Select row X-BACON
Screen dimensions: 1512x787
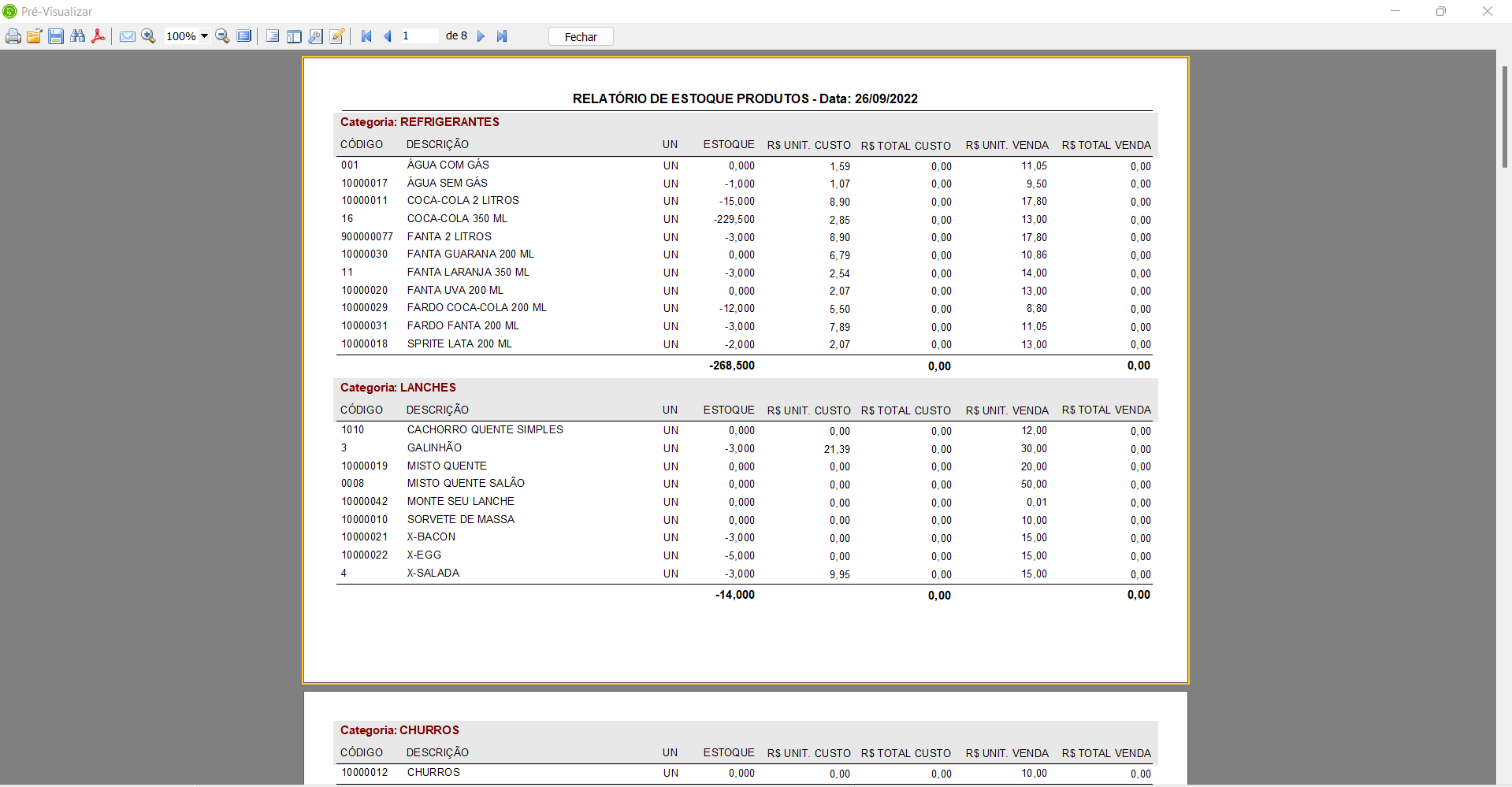click(x=745, y=537)
